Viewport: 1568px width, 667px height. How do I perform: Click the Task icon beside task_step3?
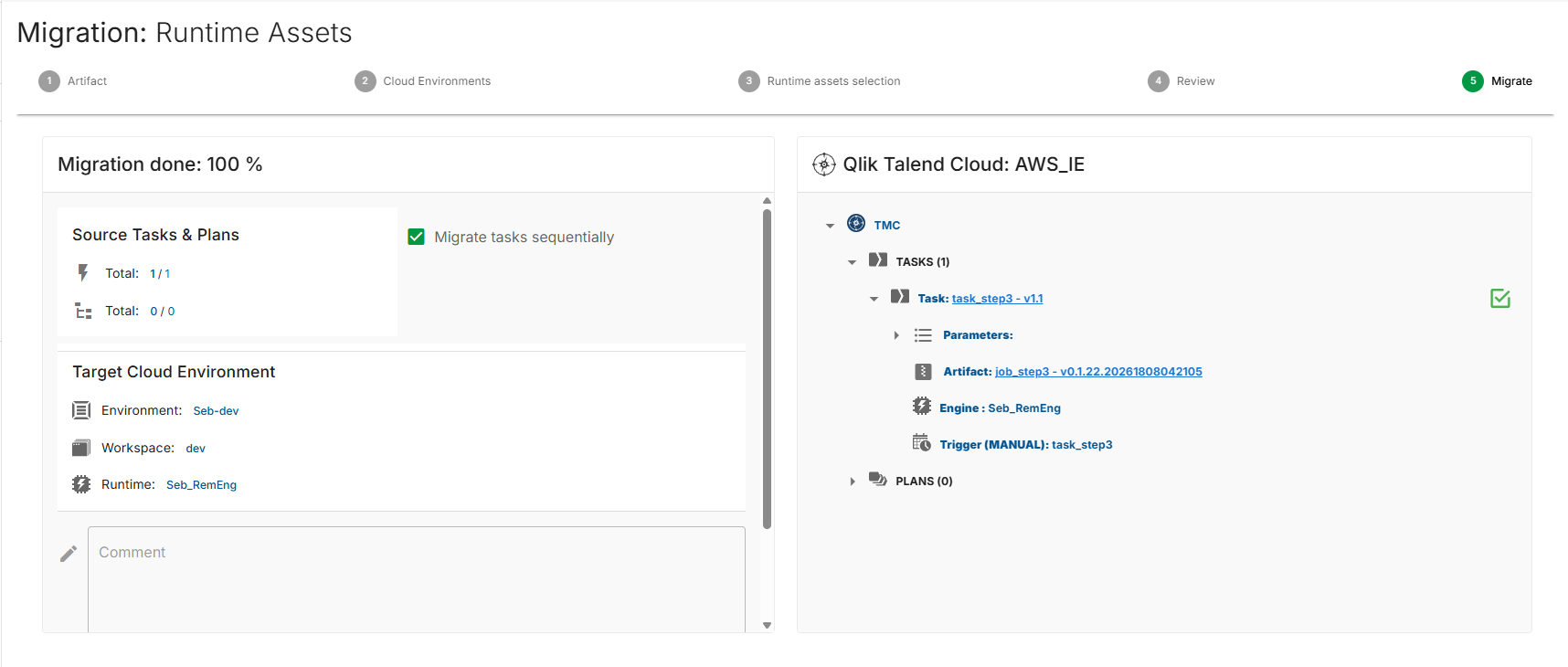click(x=900, y=296)
